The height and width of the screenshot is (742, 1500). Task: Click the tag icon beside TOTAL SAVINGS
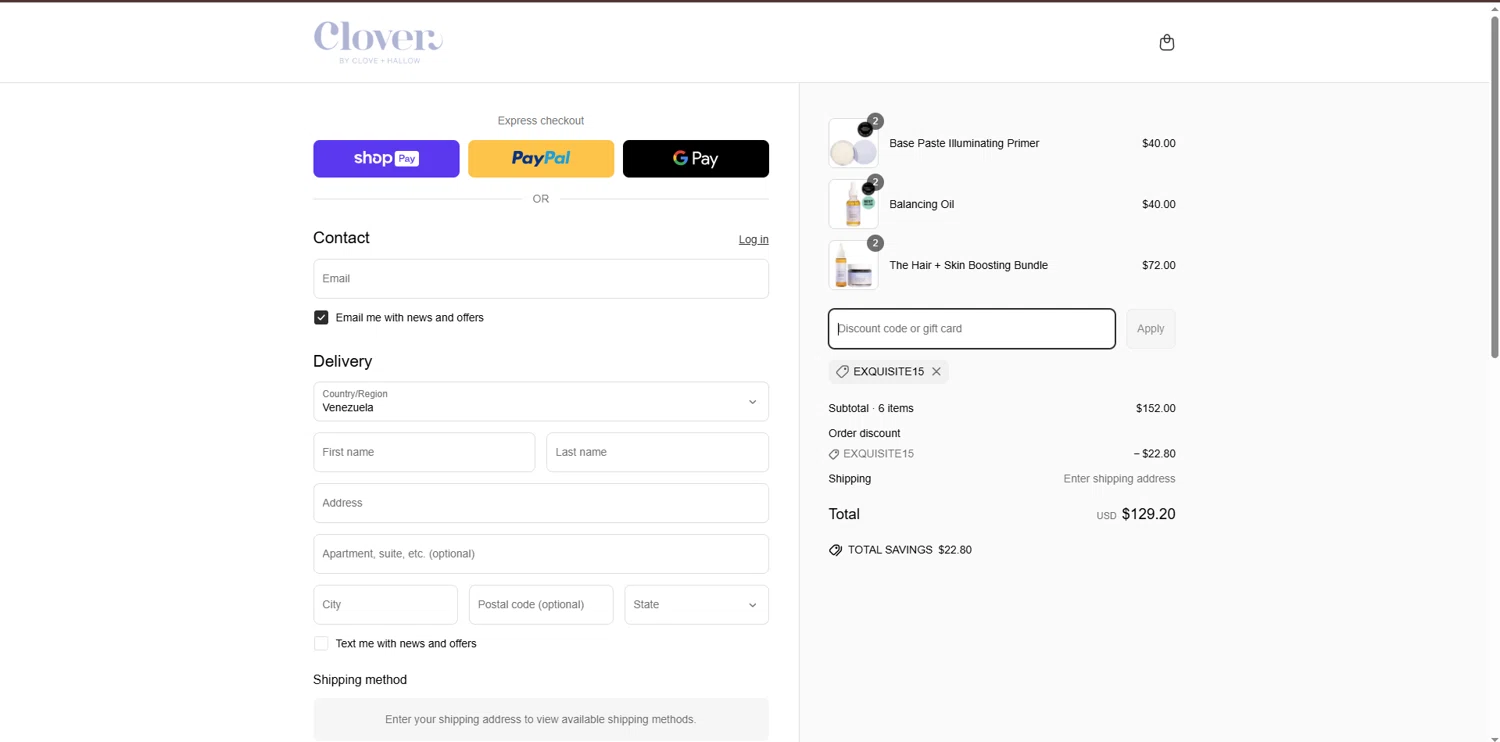pyautogui.click(x=835, y=550)
